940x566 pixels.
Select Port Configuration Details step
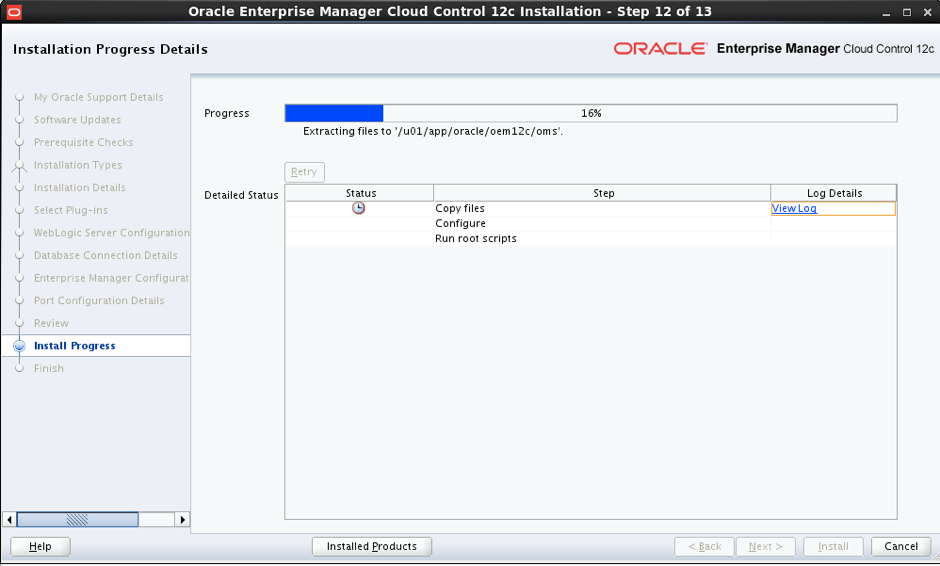[x=99, y=301]
